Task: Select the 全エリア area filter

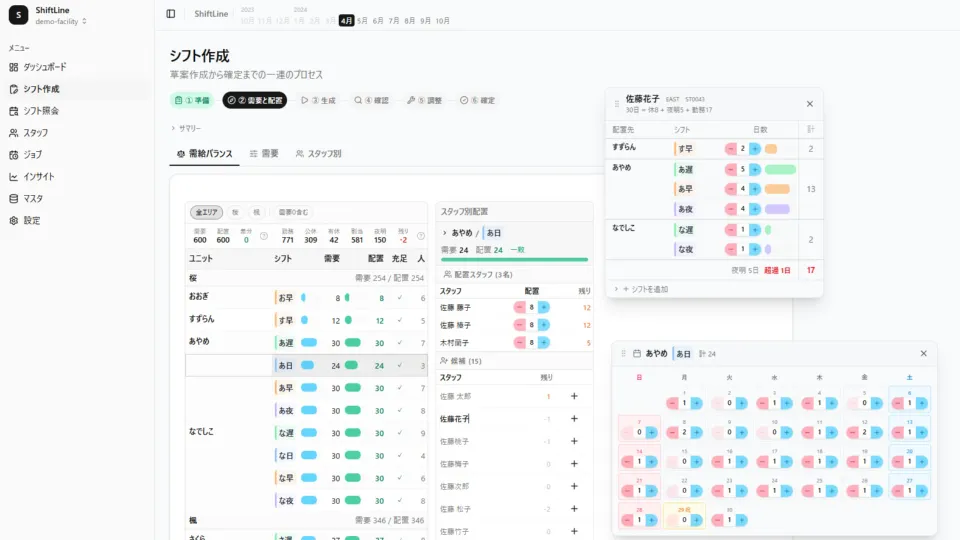Action: click(x=207, y=212)
